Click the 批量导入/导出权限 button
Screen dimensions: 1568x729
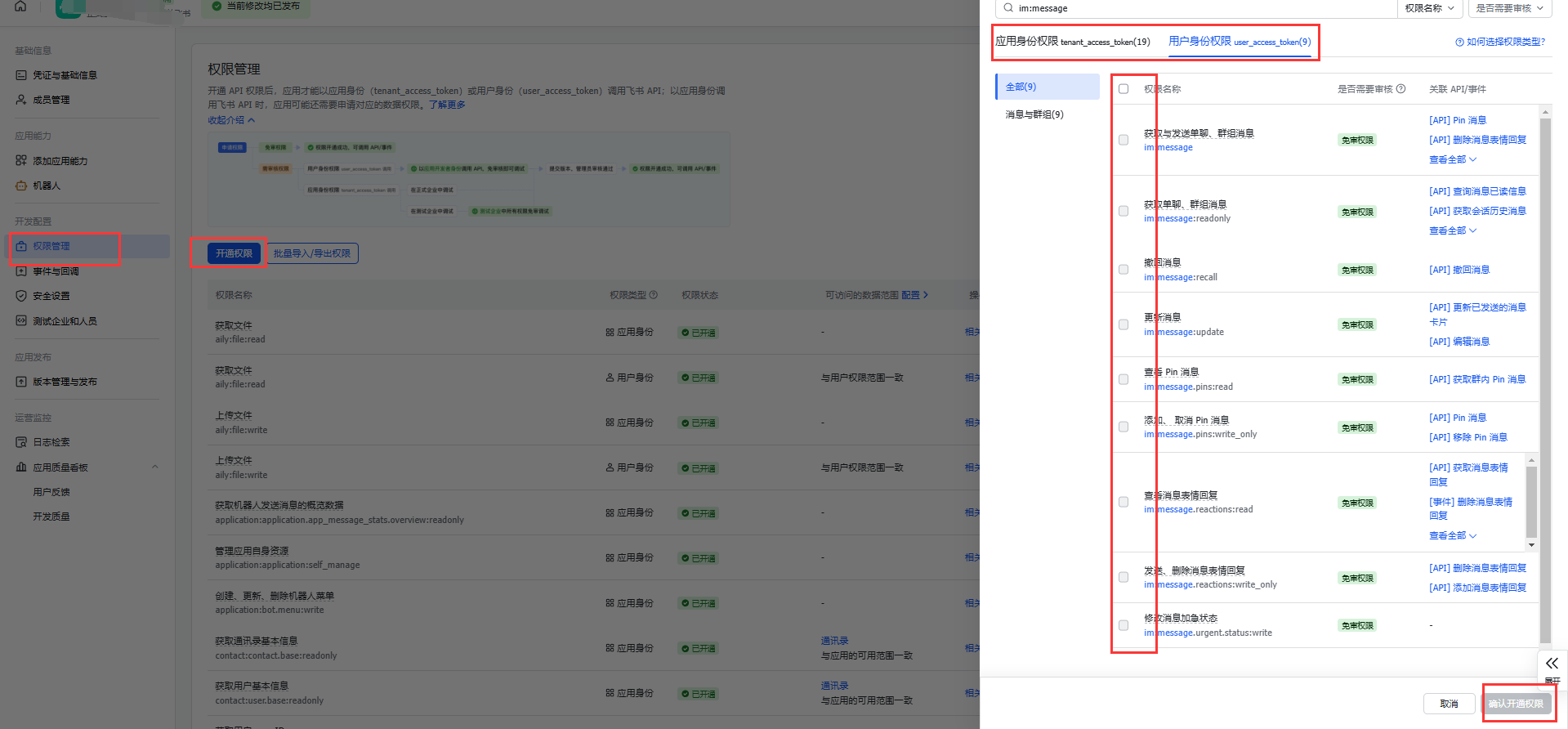coord(312,254)
